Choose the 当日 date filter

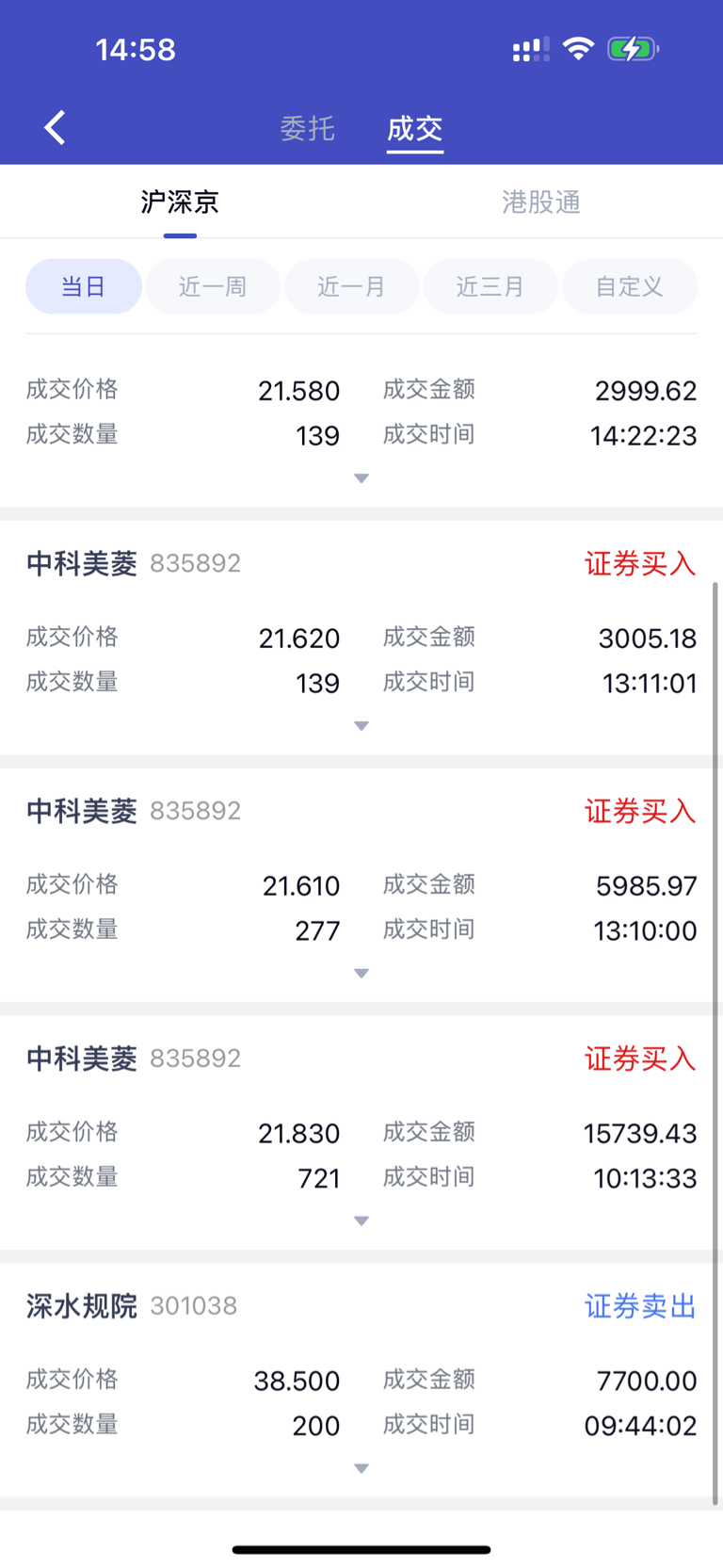[84, 286]
